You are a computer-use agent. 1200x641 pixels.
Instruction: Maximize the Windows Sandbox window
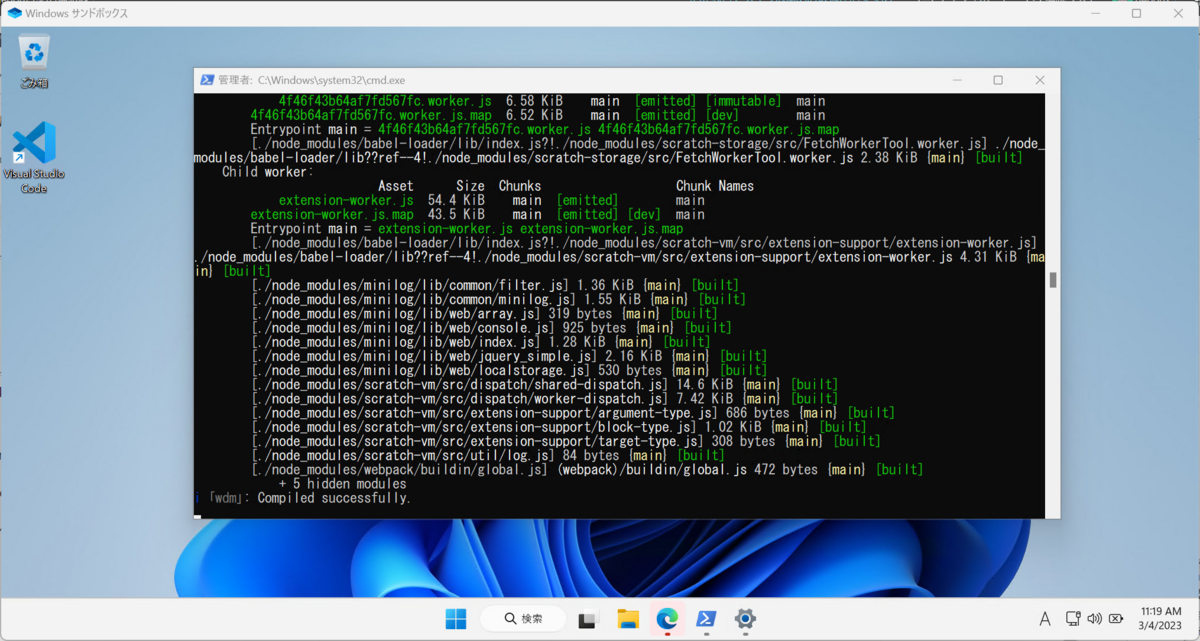[1136, 13]
